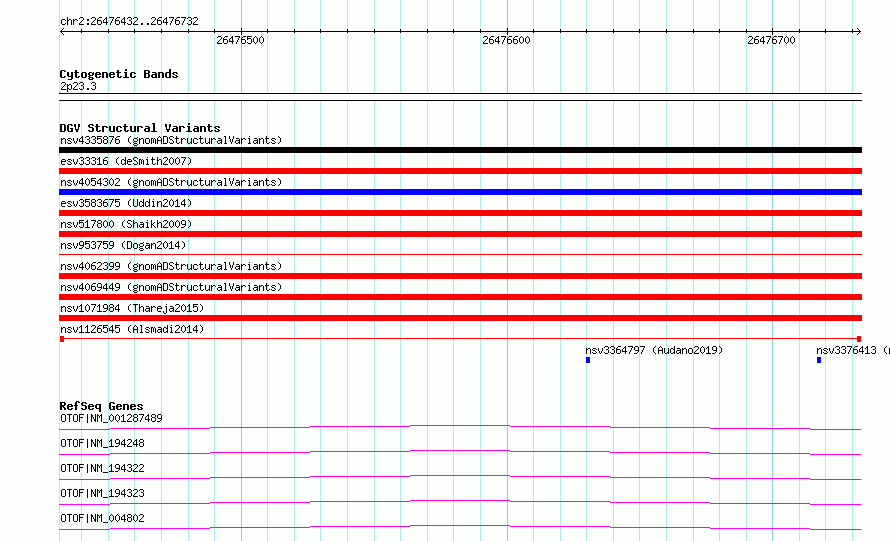Click variant label nsv953759 (Dogan2014)
Screen dimensions: 890x541
point(123,245)
